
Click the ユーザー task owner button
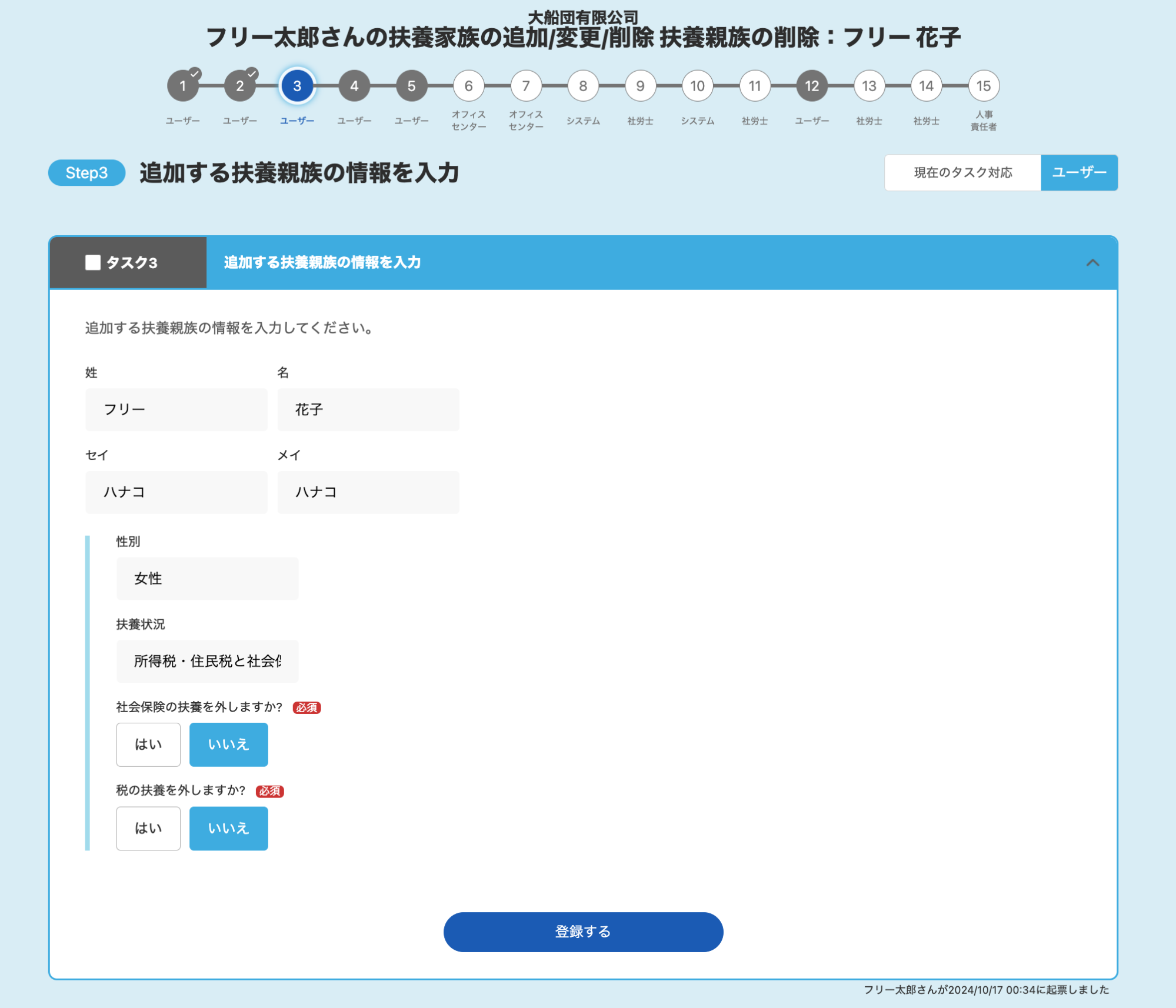click(x=1079, y=172)
